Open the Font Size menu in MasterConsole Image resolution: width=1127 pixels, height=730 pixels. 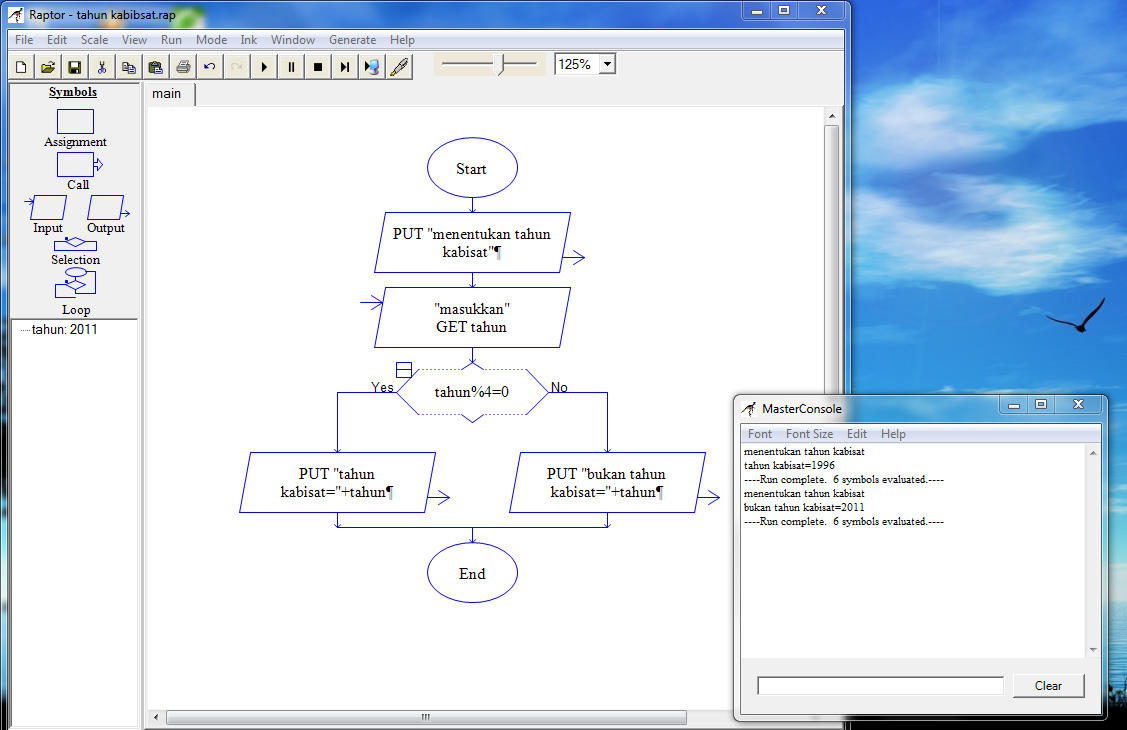click(x=809, y=434)
